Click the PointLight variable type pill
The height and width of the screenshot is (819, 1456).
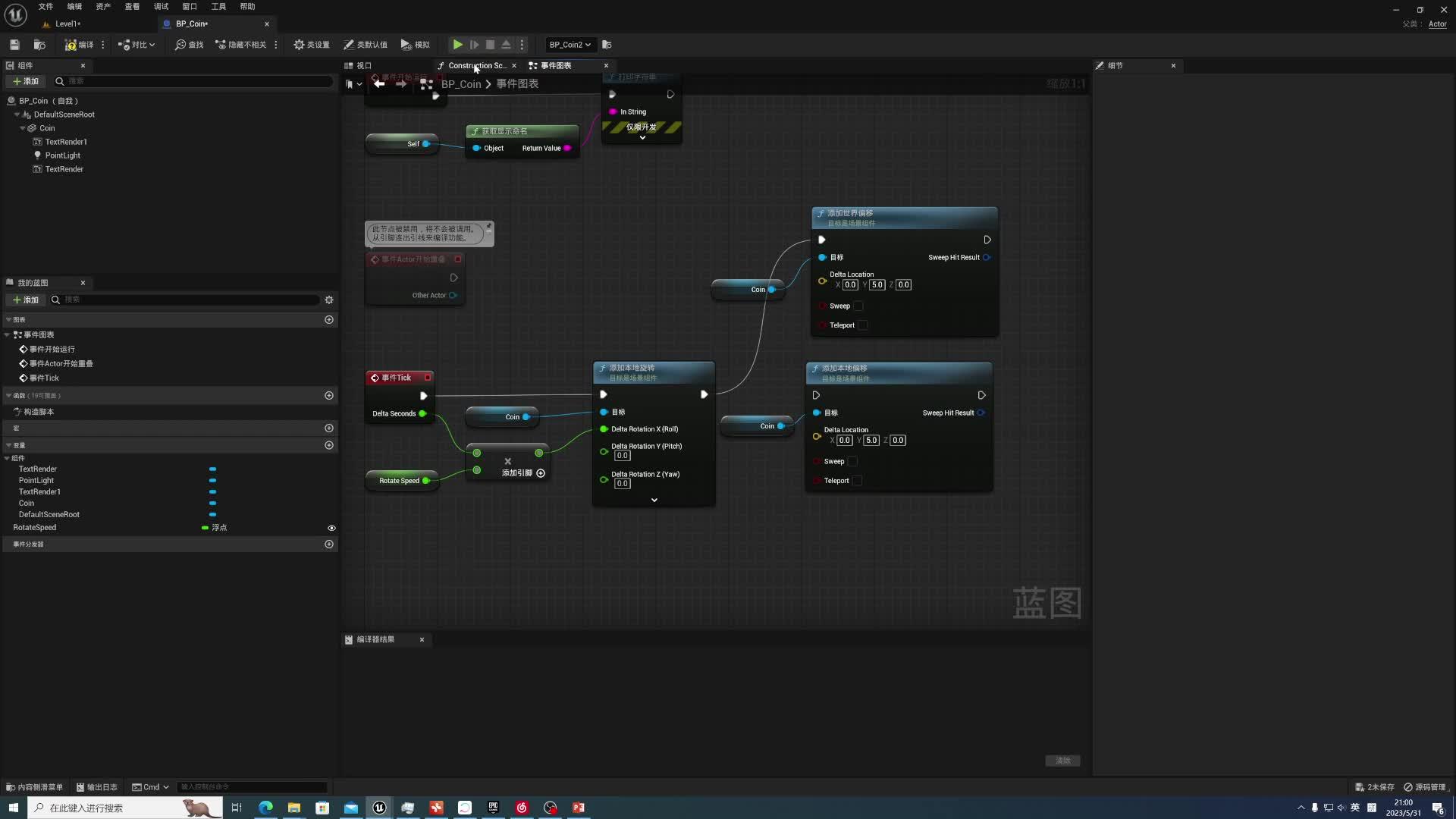212,480
